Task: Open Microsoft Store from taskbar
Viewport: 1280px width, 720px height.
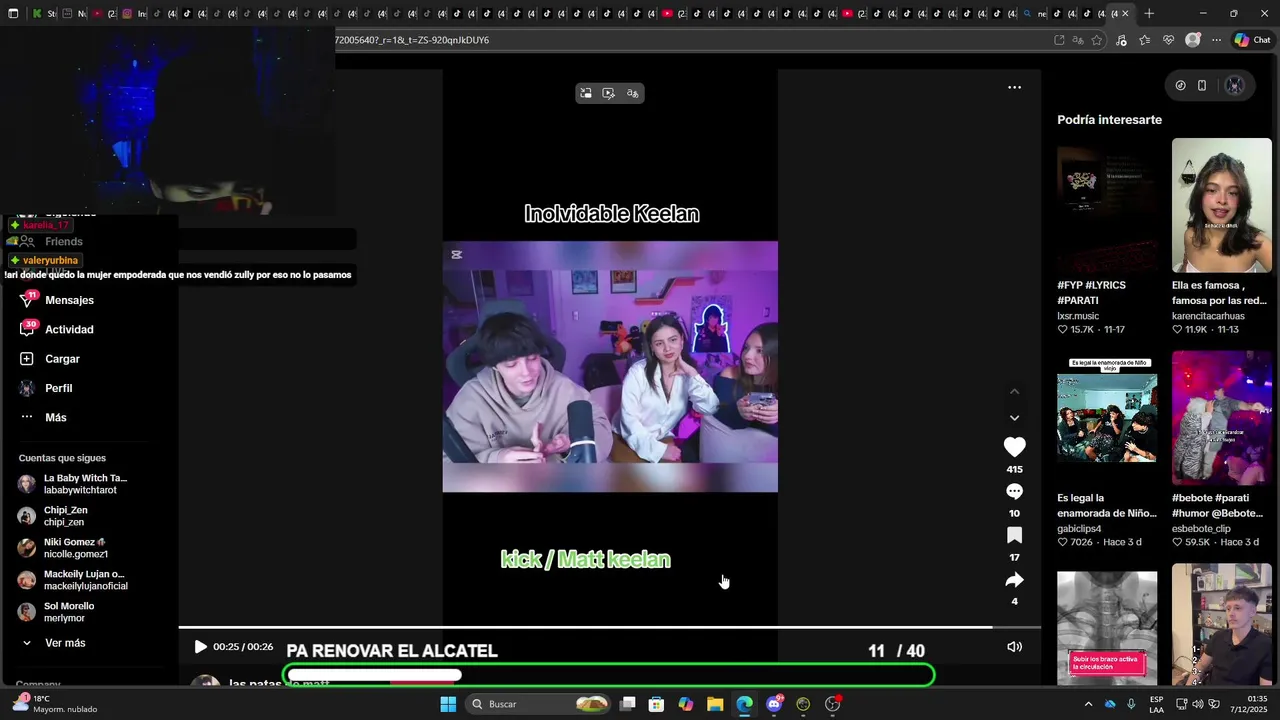Action: 656,704
